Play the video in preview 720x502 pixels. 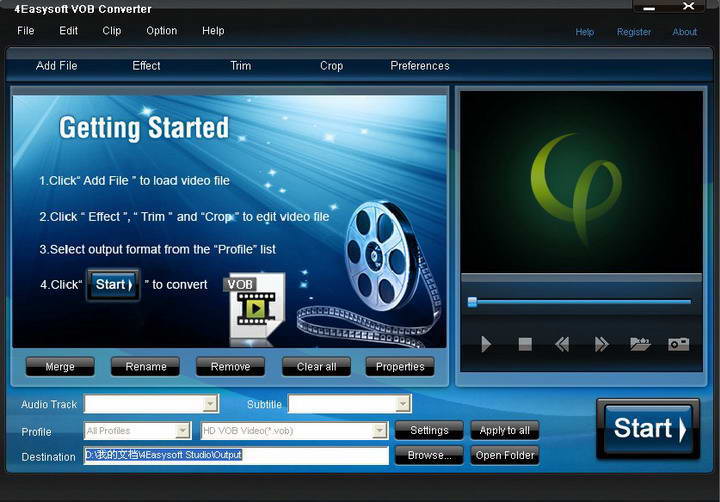click(x=486, y=344)
